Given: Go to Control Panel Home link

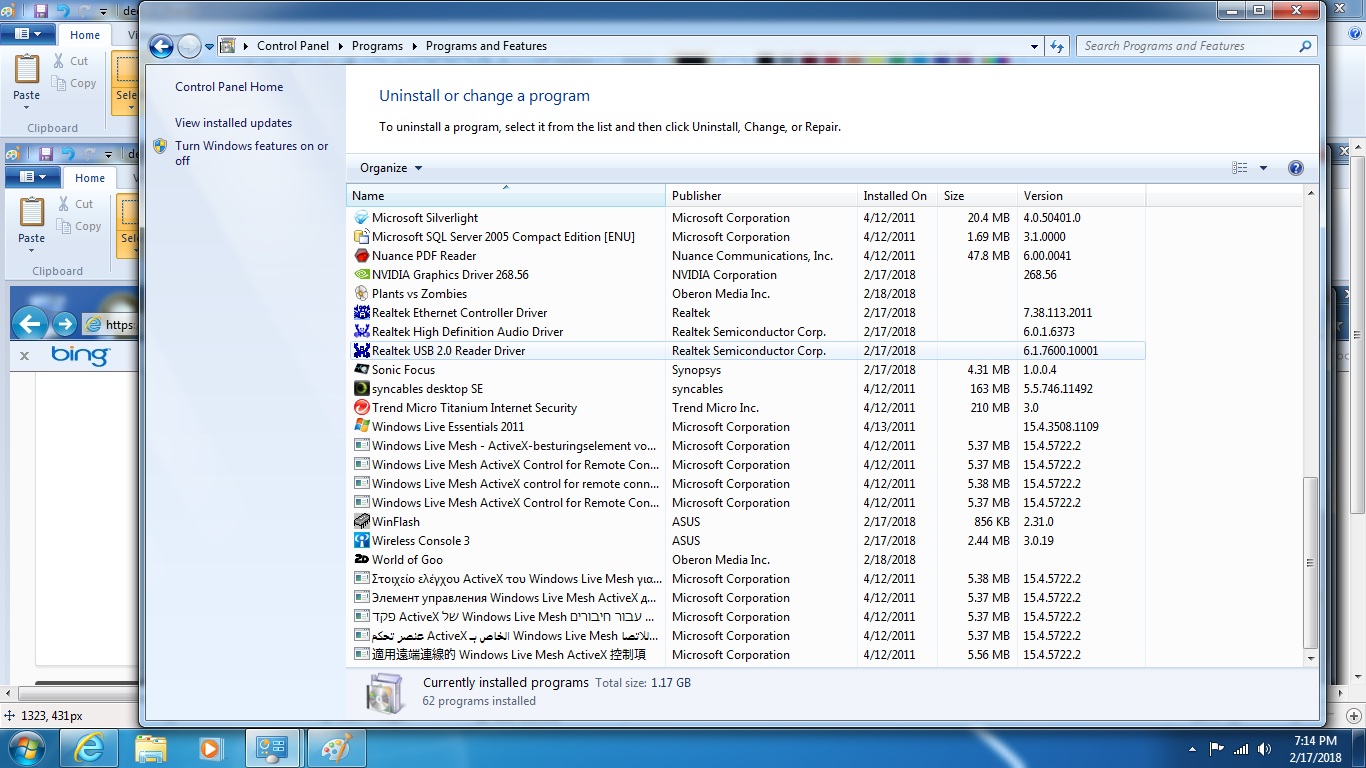Looking at the screenshot, I should click(229, 87).
